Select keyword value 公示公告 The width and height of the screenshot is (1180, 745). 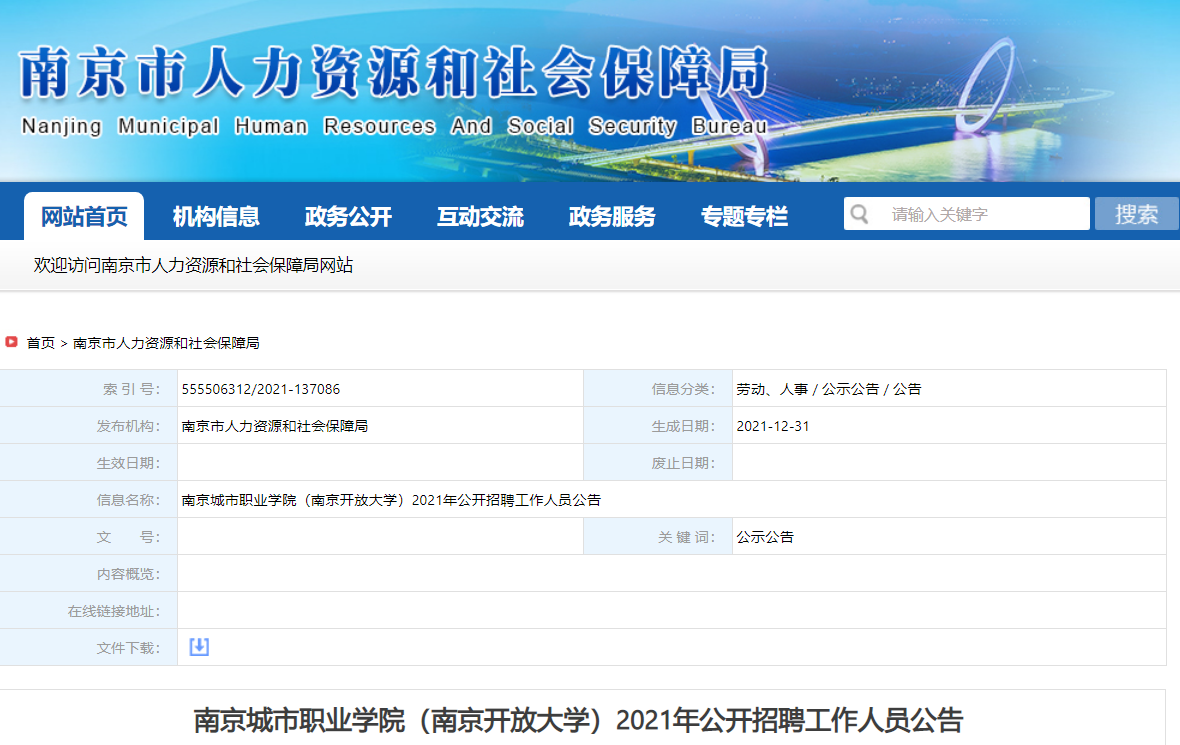point(765,537)
